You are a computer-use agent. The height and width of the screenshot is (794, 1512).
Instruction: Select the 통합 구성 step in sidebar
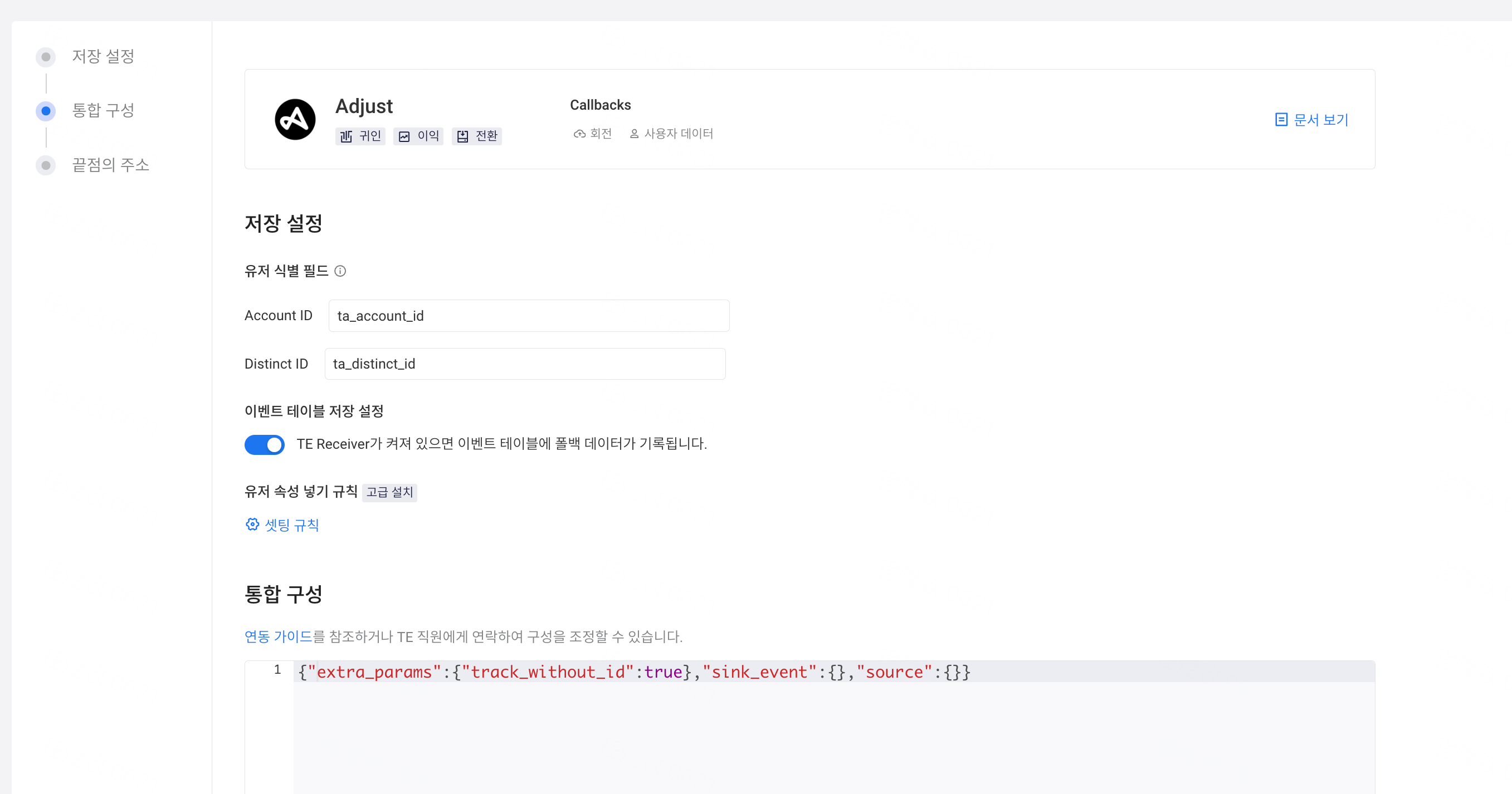103,110
